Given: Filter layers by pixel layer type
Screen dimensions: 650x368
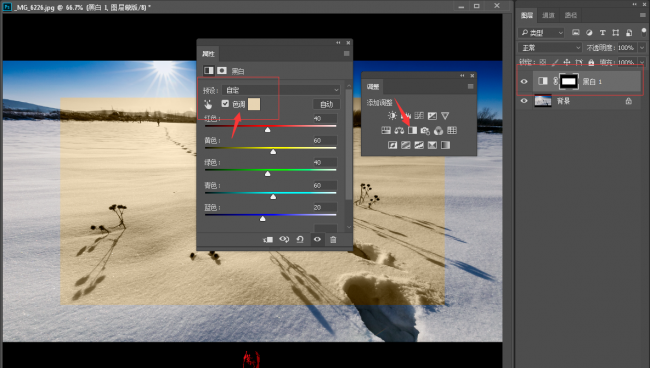Looking at the screenshot, I should coord(575,32).
